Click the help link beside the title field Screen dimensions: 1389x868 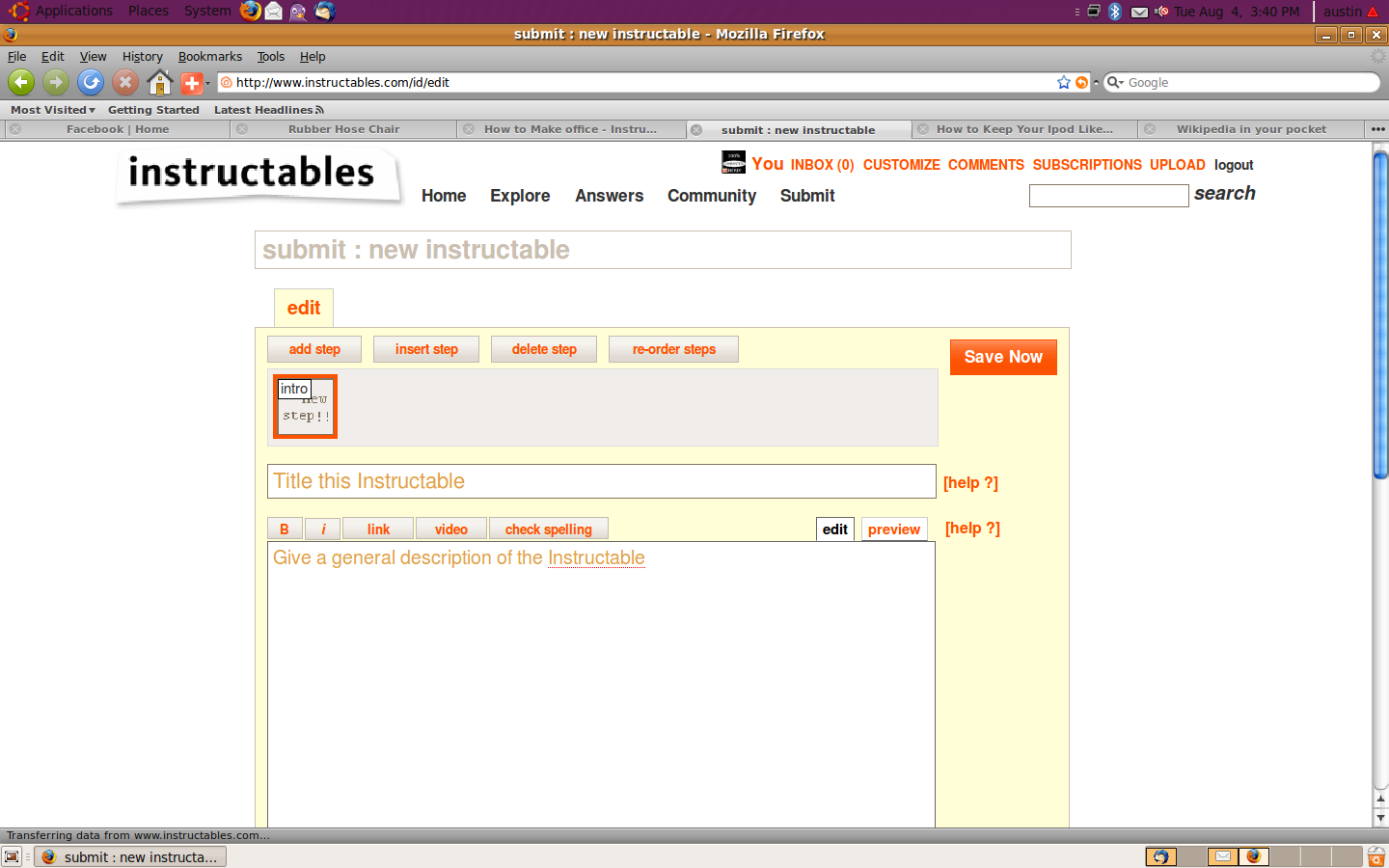coord(970,482)
